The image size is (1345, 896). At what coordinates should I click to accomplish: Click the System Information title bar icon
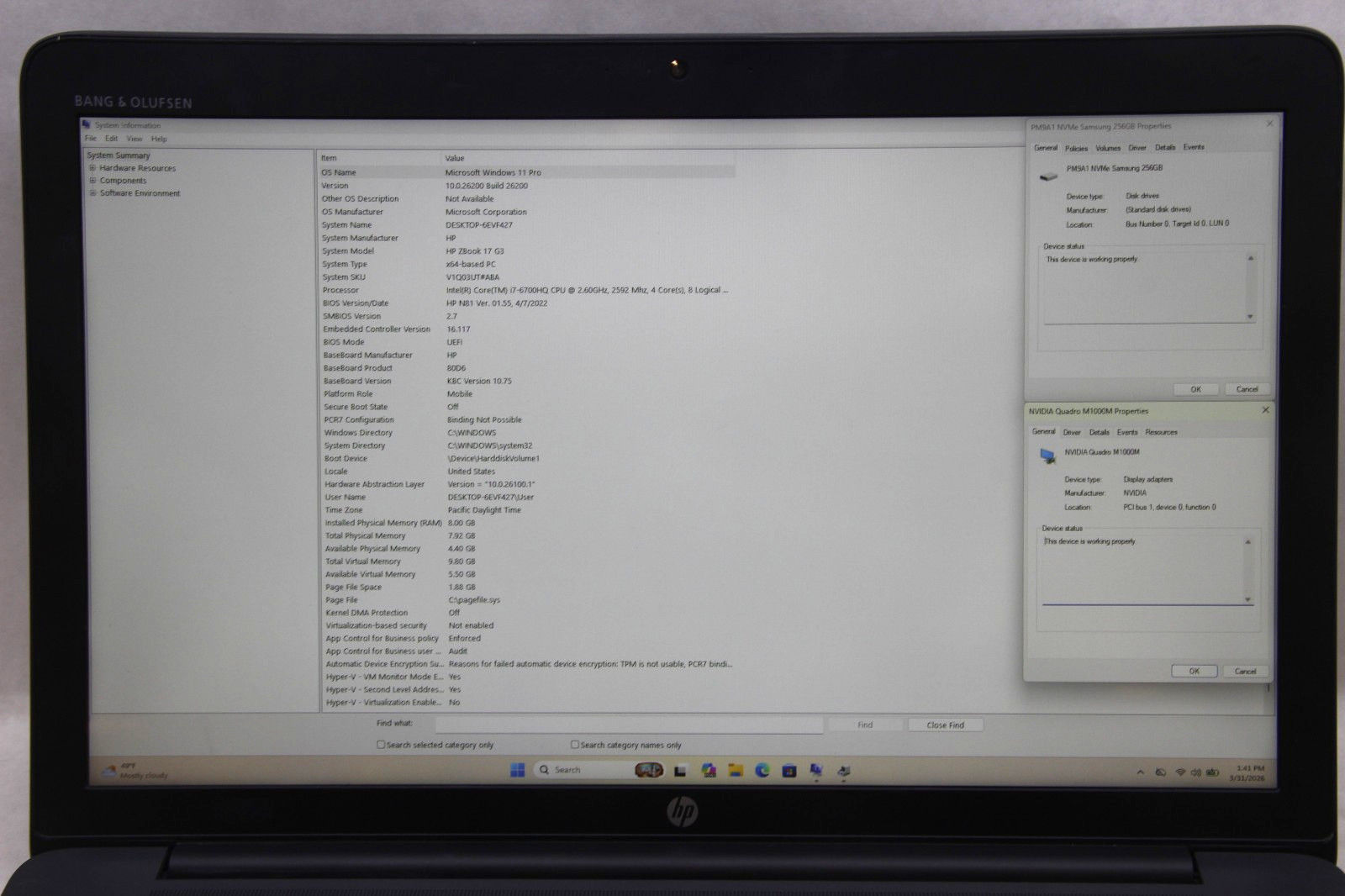click(x=87, y=124)
